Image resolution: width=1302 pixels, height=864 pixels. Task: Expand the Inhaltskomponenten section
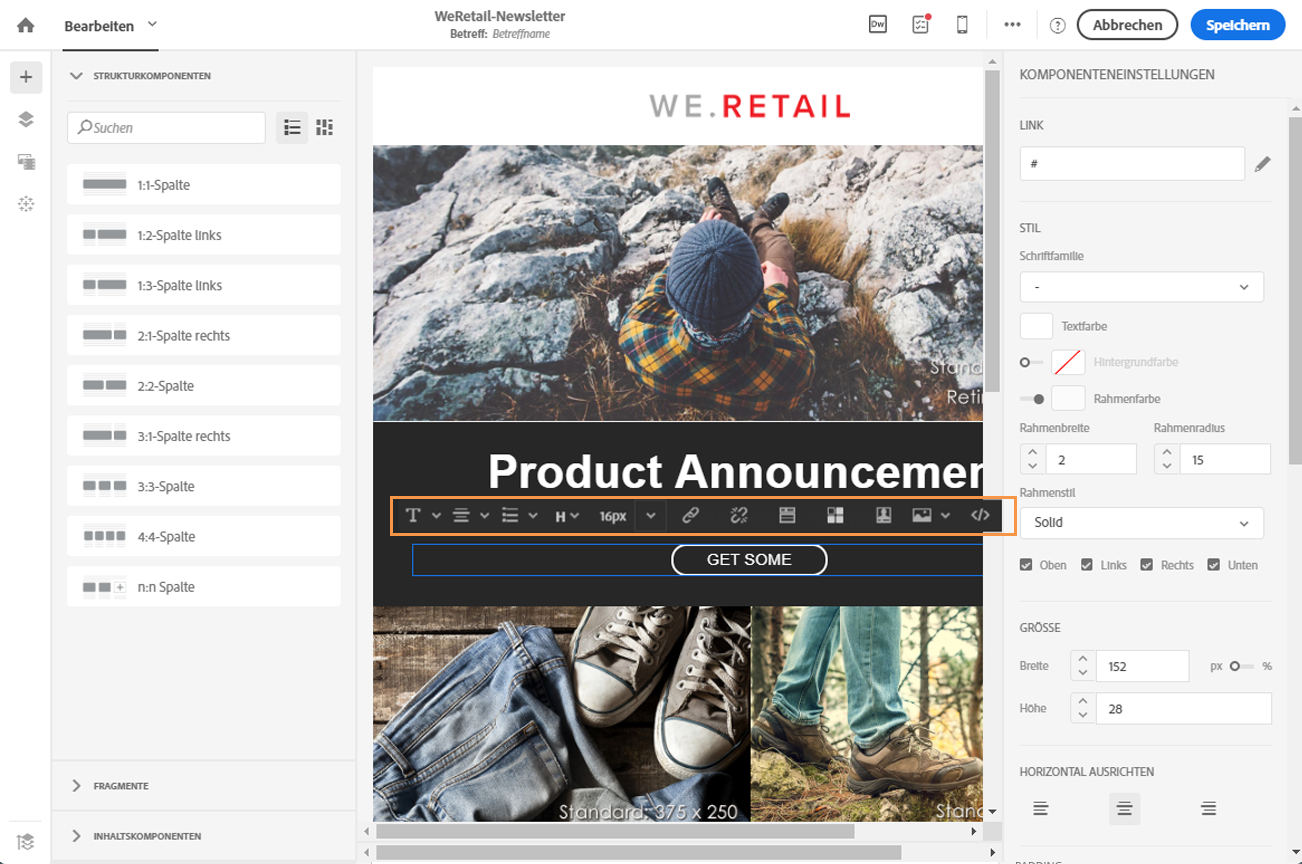pos(76,836)
